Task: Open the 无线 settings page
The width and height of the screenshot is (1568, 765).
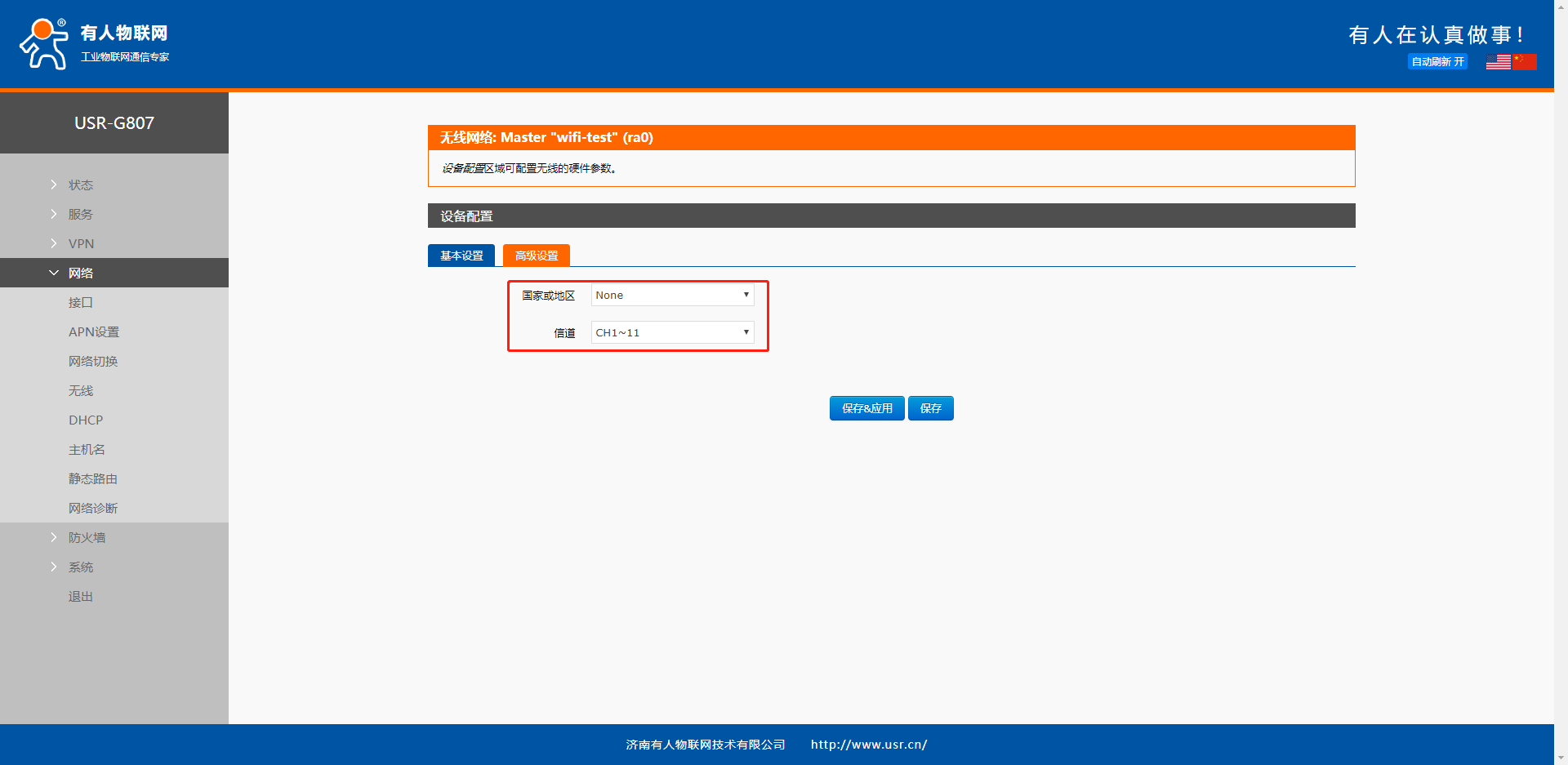Action: pos(81,391)
